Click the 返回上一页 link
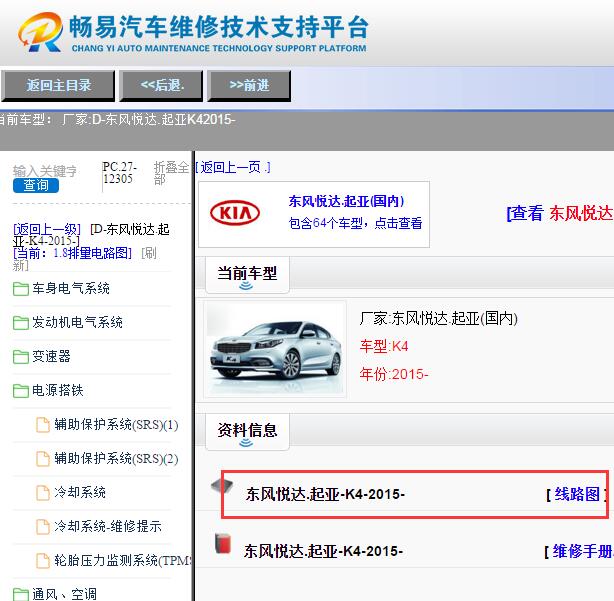 pos(233,168)
